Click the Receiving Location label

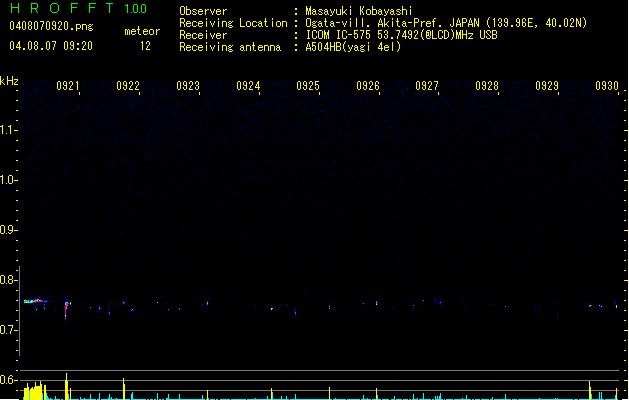point(233,23)
